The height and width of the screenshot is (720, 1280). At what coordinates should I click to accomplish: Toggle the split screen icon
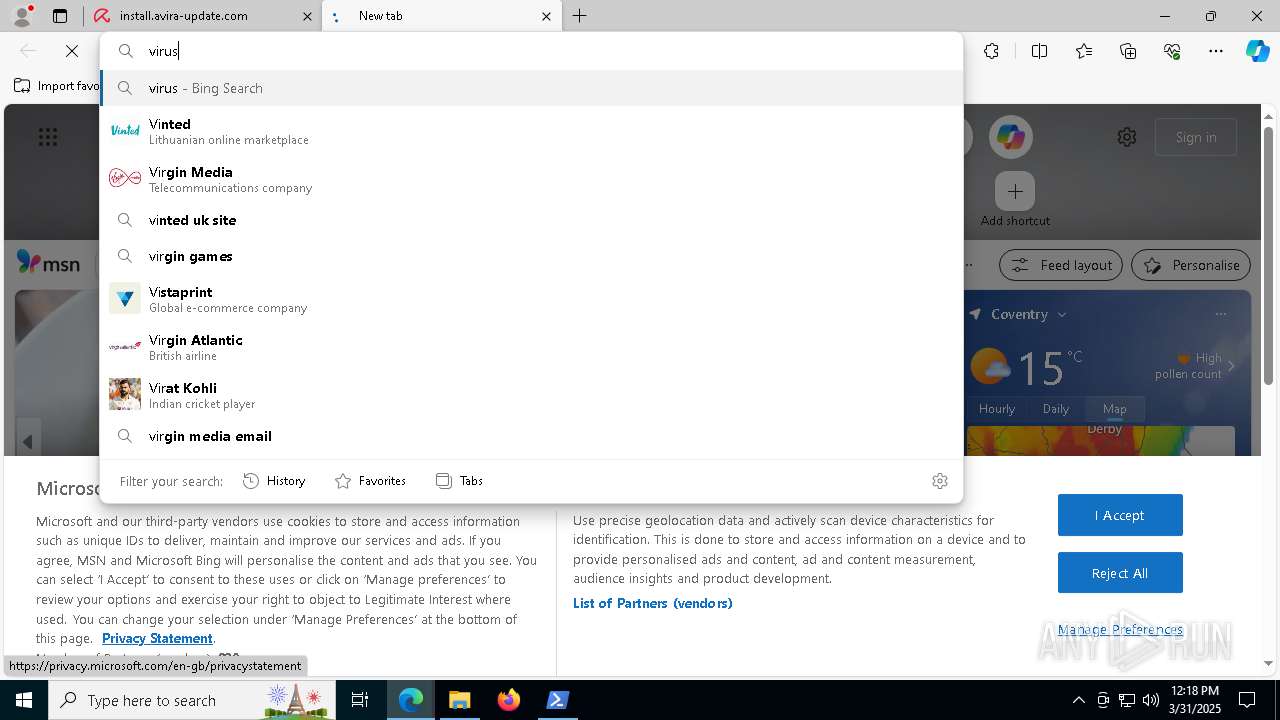pos(1039,51)
